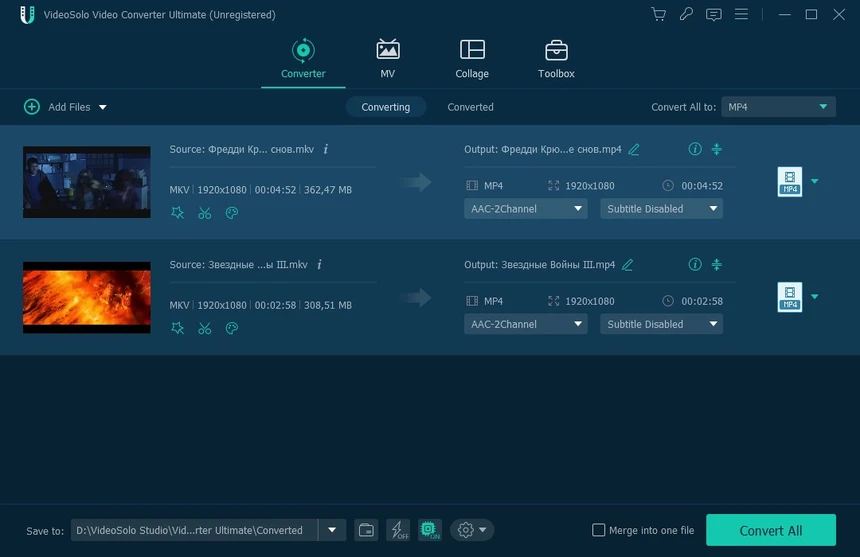Expand format arrow beside Звездные MP4 icon
Image resolution: width=860 pixels, height=557 pixels.
coord(814,297)
